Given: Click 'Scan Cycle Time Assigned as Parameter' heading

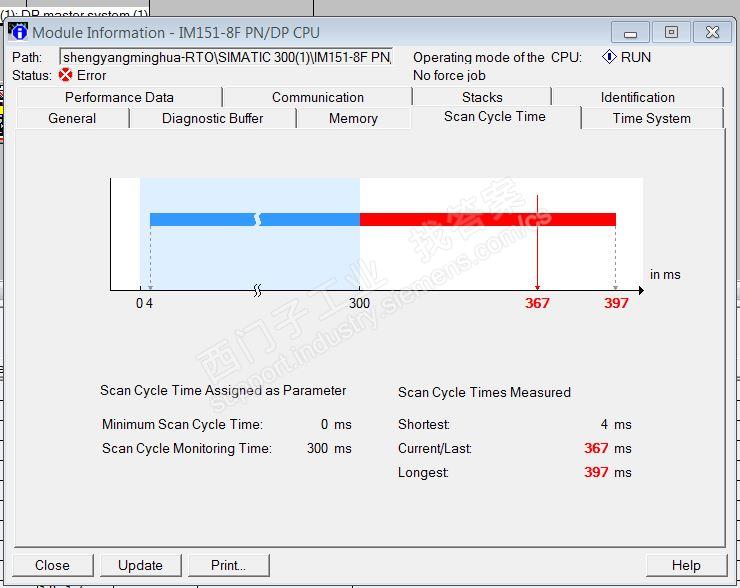Looking at the screenshot, I should point(223,390).
